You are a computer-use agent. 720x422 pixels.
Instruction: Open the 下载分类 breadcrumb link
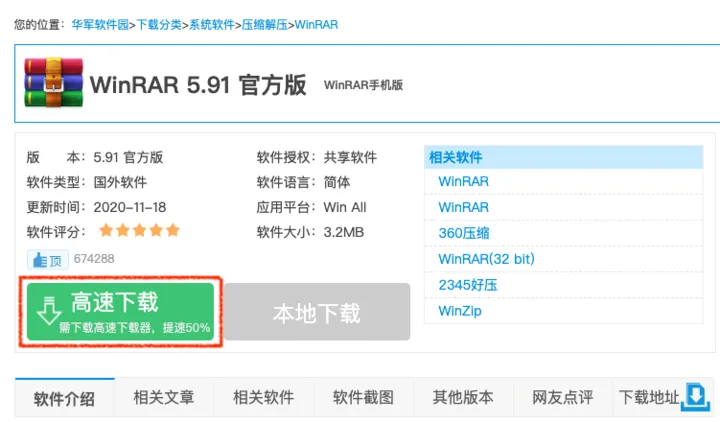click(159, 24)
